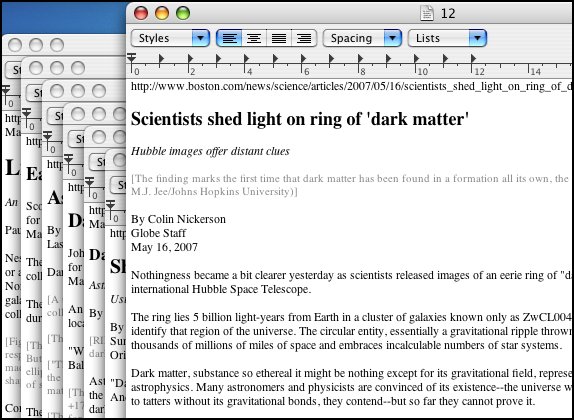574x420 pixels.
Task: Click the tab stop at ruler mark 9
Action: (x=388, y=58)
